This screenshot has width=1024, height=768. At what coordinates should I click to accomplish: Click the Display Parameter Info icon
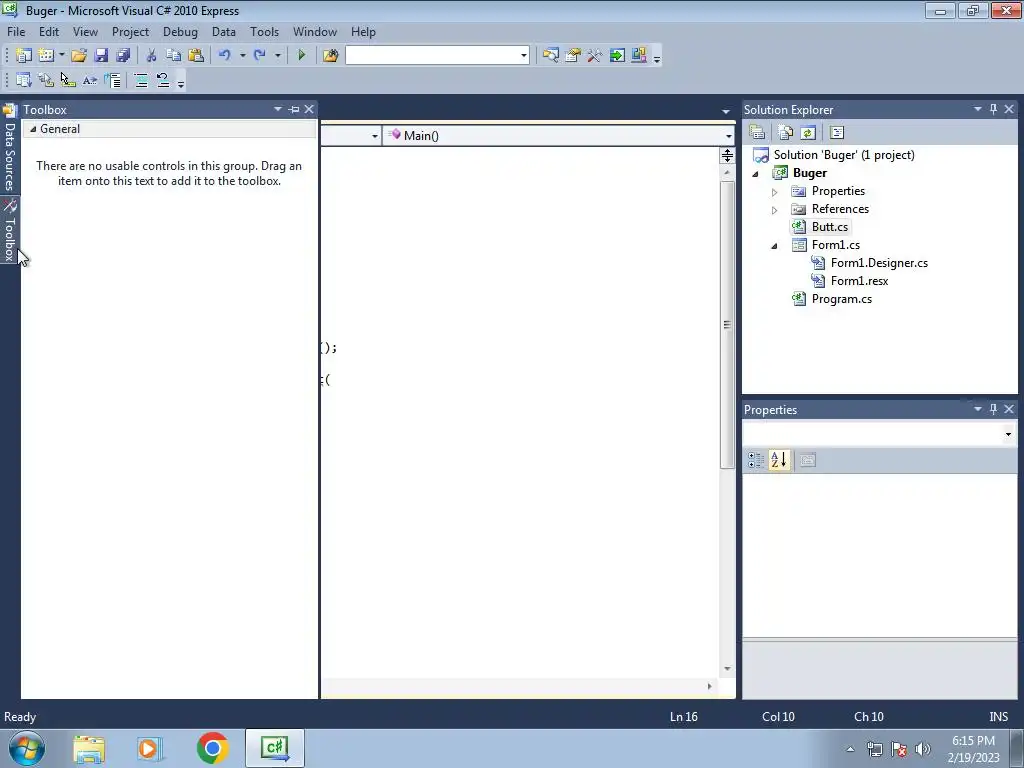point(46,80)
